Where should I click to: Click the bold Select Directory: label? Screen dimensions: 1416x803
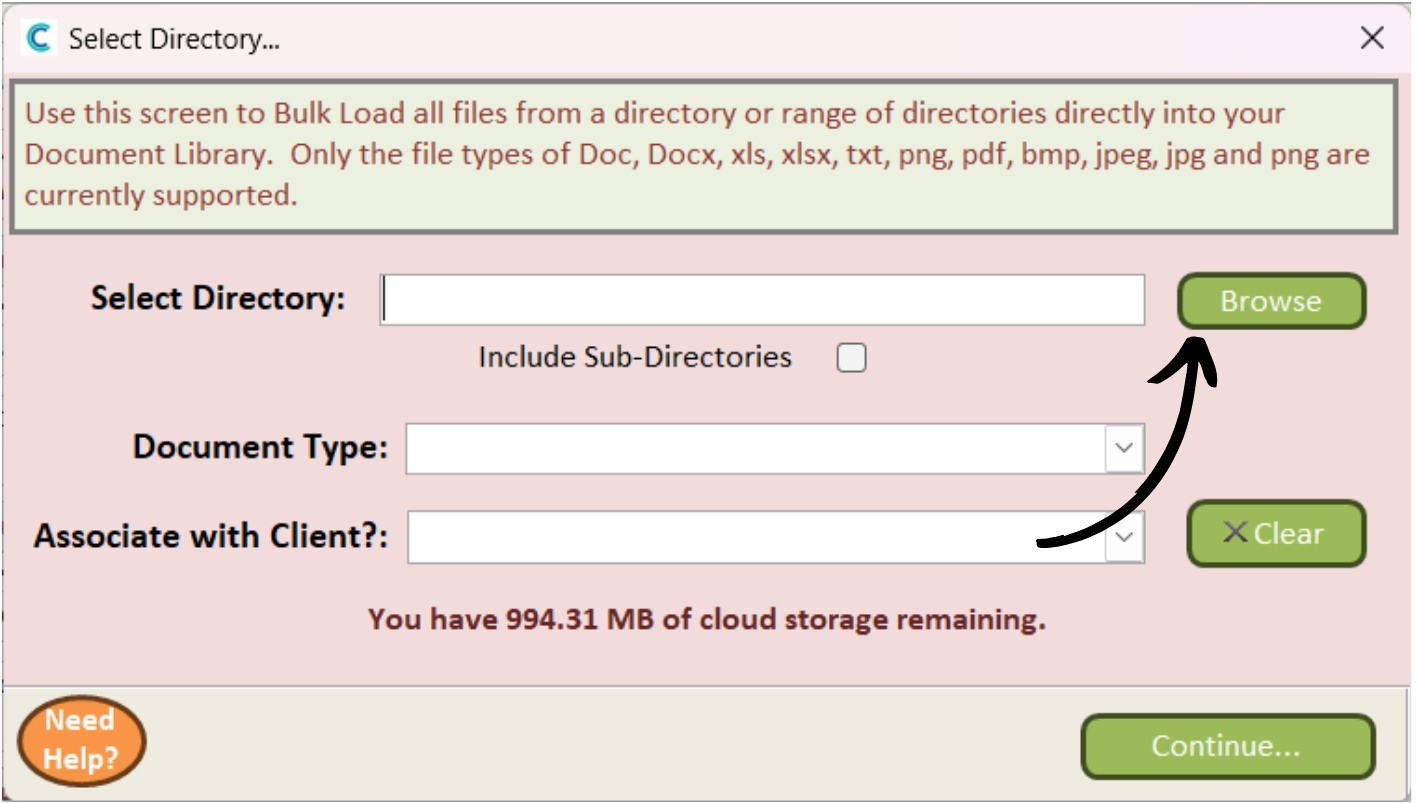[x=218, y=298]
